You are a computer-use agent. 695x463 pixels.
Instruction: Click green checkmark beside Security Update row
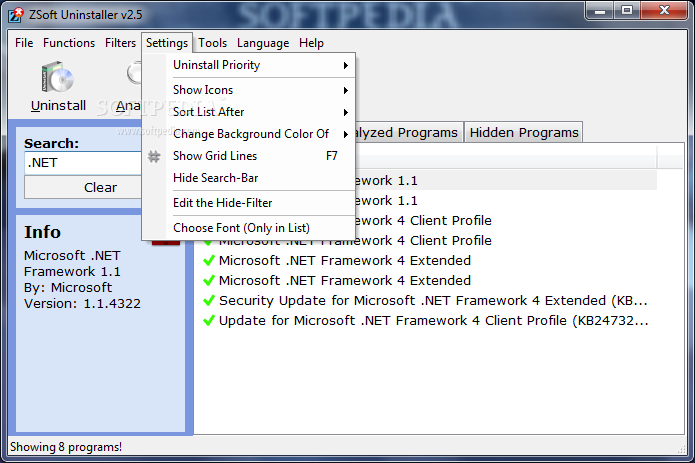tap(209, 301)
